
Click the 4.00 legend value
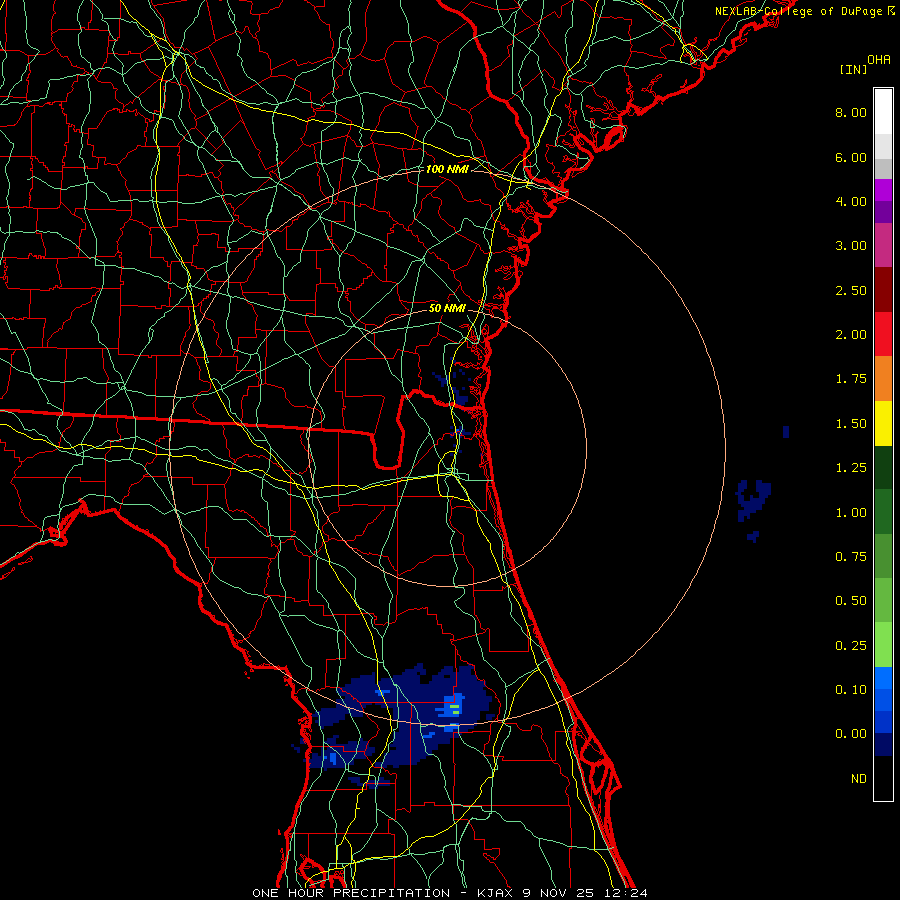pos(851,201)
